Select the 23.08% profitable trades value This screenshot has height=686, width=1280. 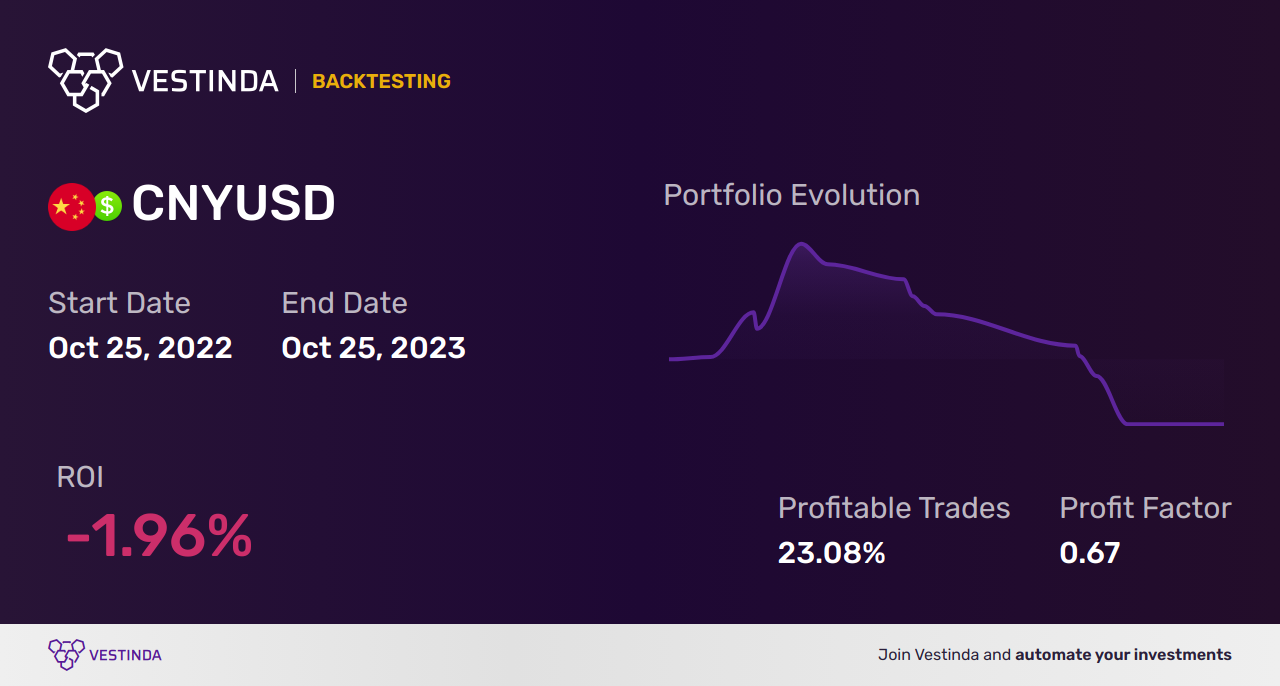(831, 553)
